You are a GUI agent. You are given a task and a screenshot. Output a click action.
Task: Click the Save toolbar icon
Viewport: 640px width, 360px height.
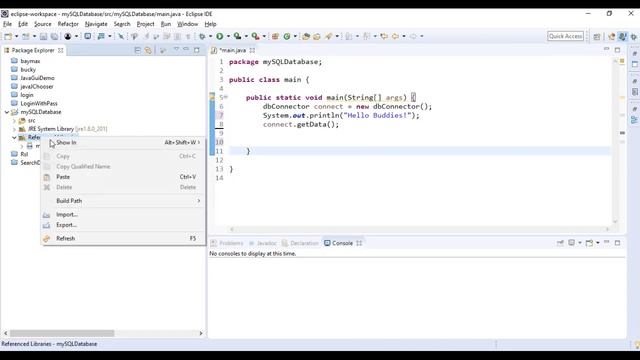click(43, 36)
